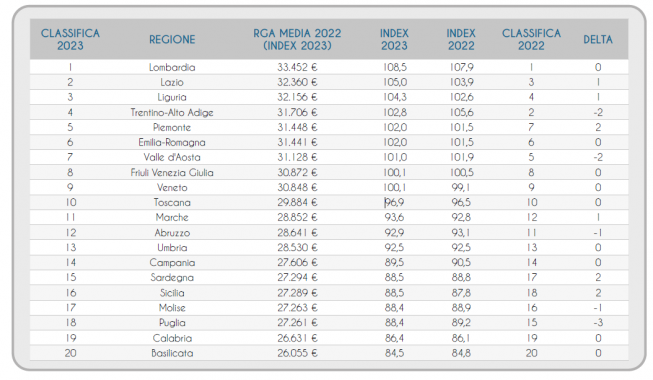The image size is (653, 380).
Task: Click Puglia's -3 delta value
Action: pos(598,323)
